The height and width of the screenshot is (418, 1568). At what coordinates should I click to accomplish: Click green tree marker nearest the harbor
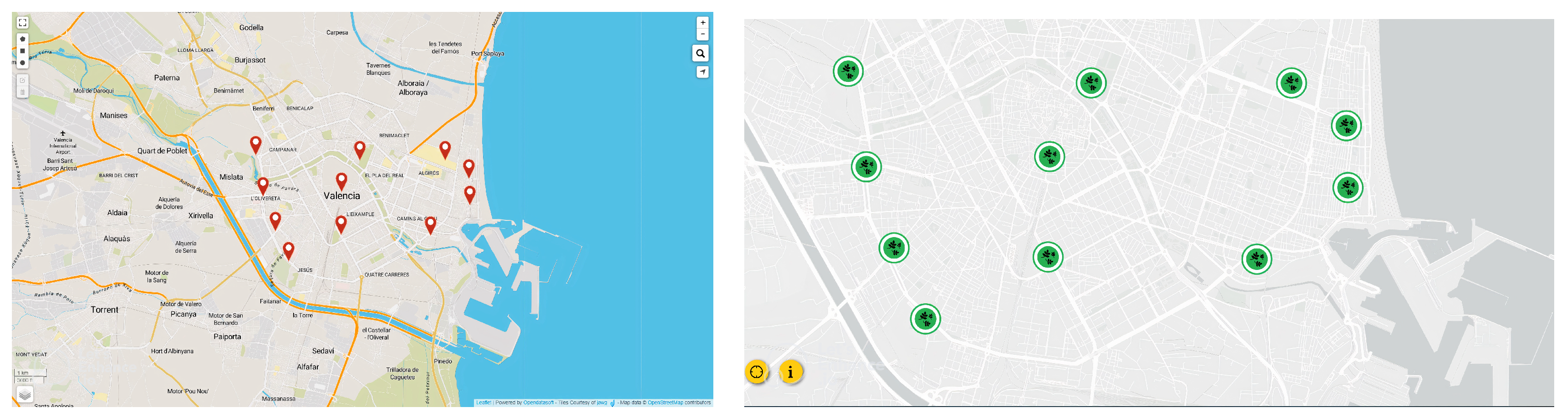tap(1256, 259)
